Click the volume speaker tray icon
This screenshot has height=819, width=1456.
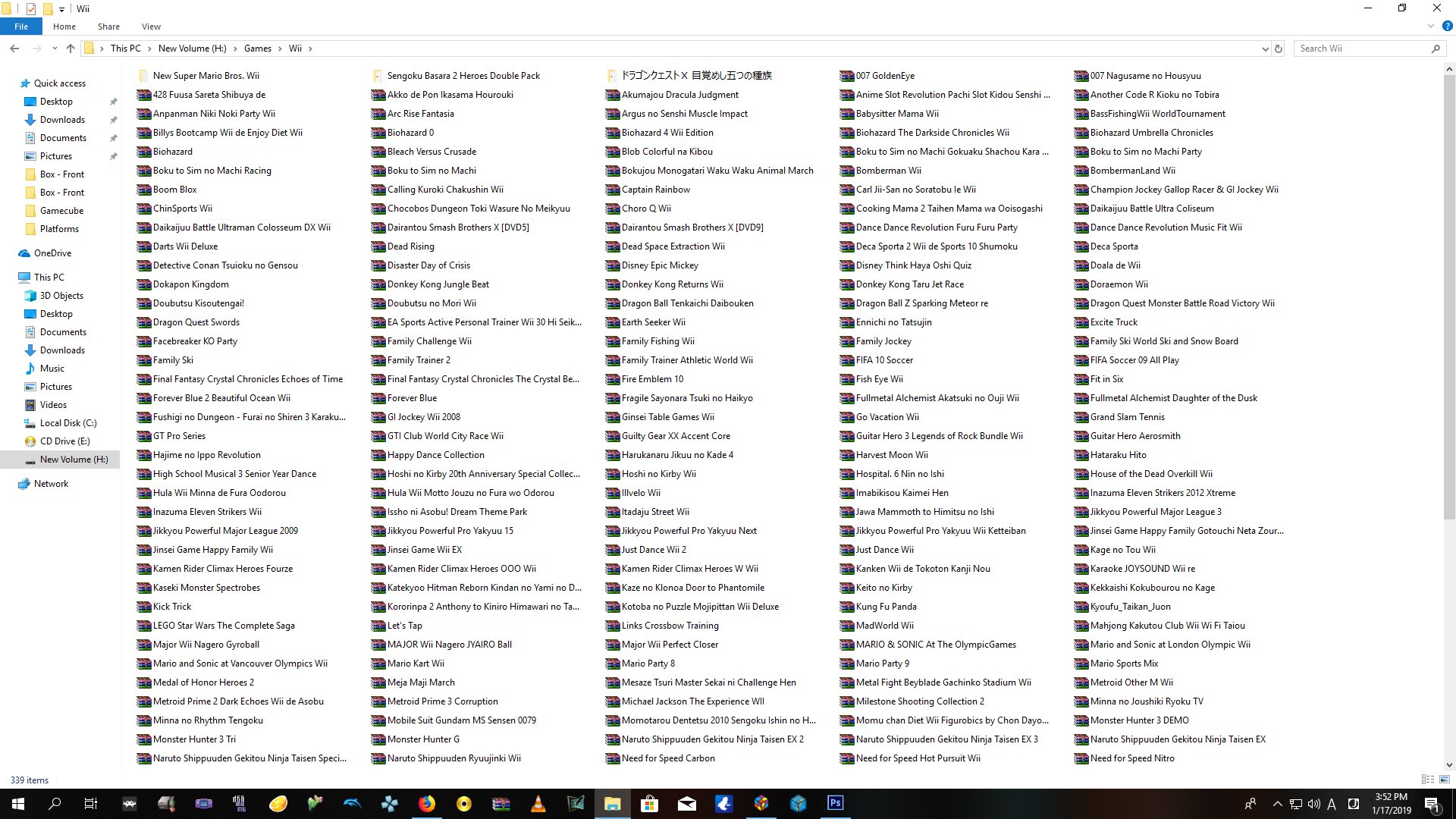[x=1313, y=804]
